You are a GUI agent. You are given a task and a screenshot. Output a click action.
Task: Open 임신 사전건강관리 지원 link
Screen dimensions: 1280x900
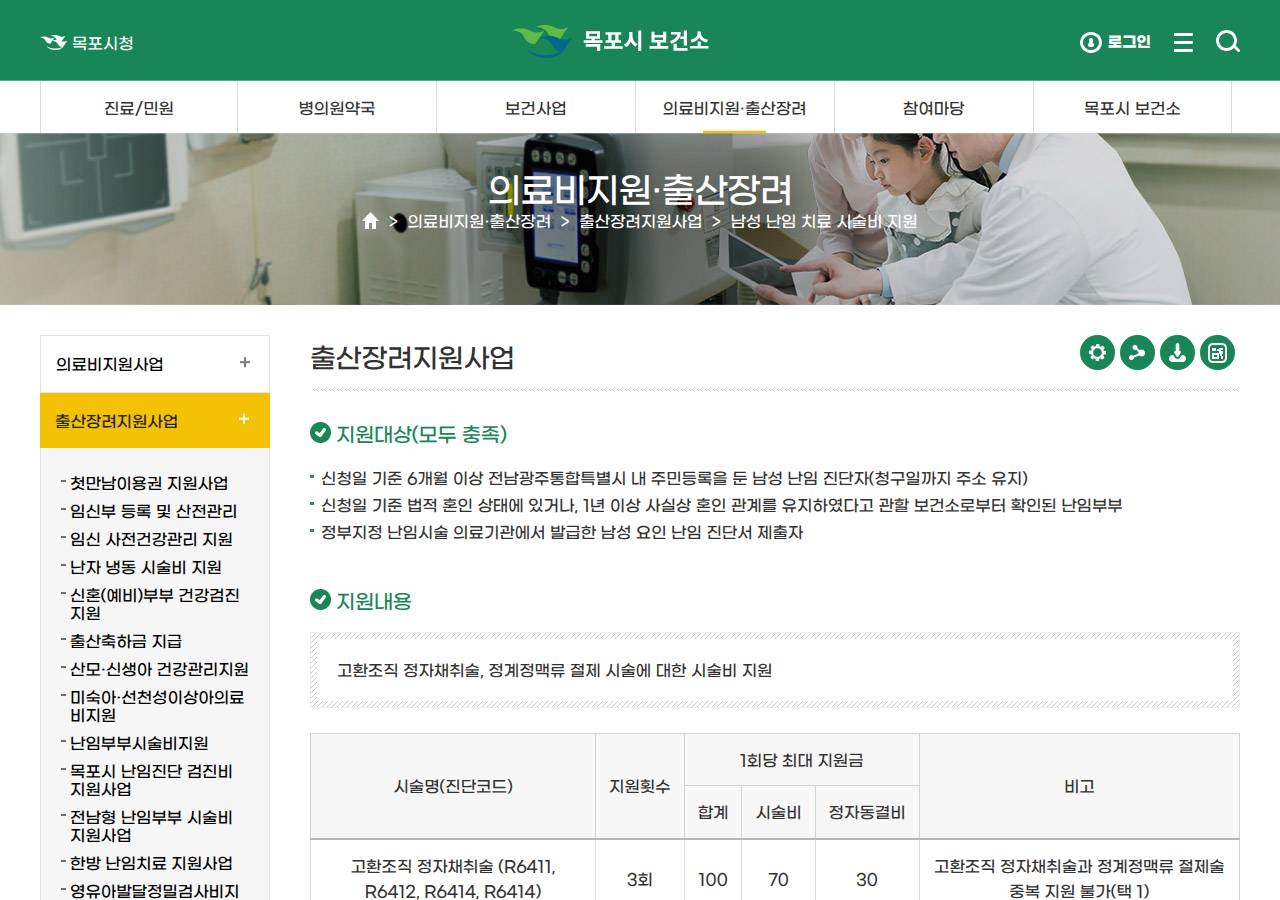coord(151,539)
